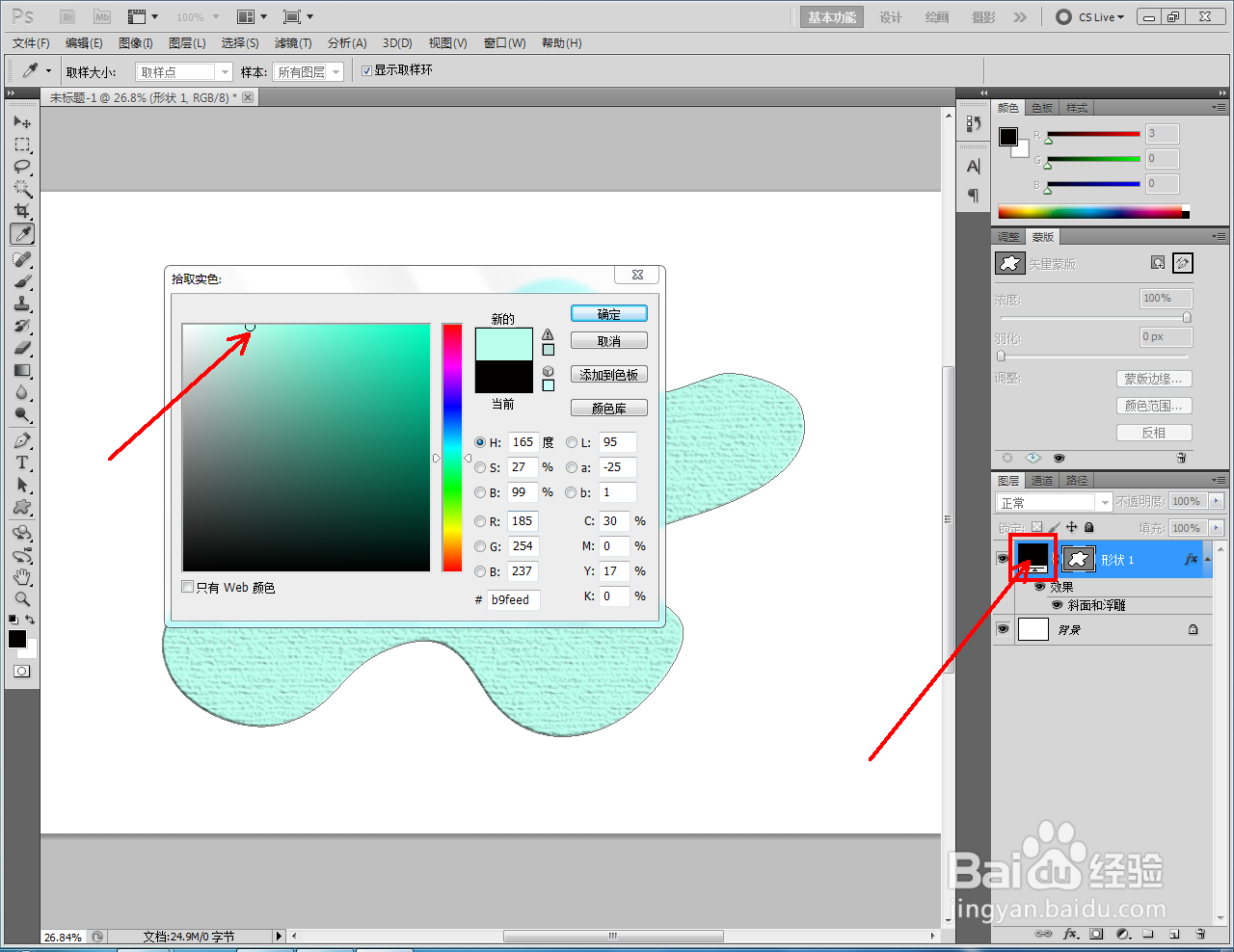Select the Crop tool

(22, 211)
